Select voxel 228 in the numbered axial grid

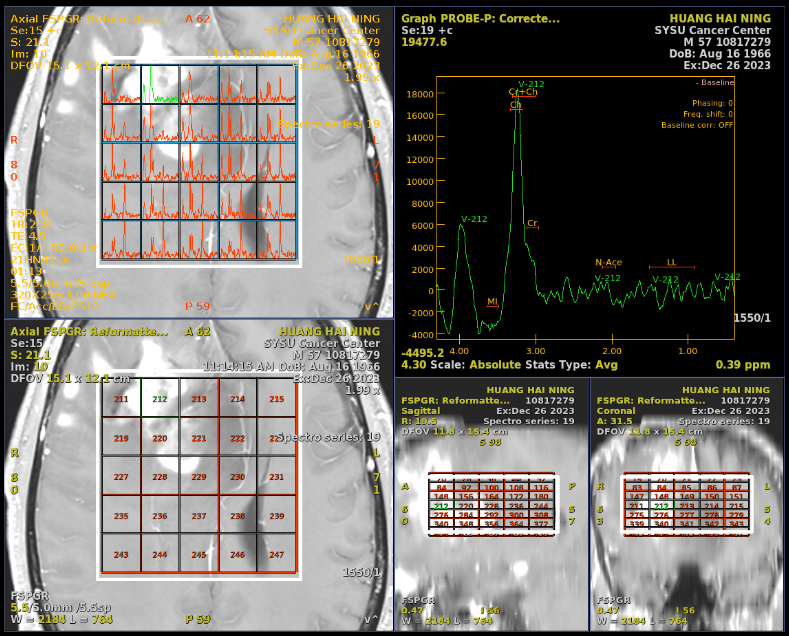point(160,476)
